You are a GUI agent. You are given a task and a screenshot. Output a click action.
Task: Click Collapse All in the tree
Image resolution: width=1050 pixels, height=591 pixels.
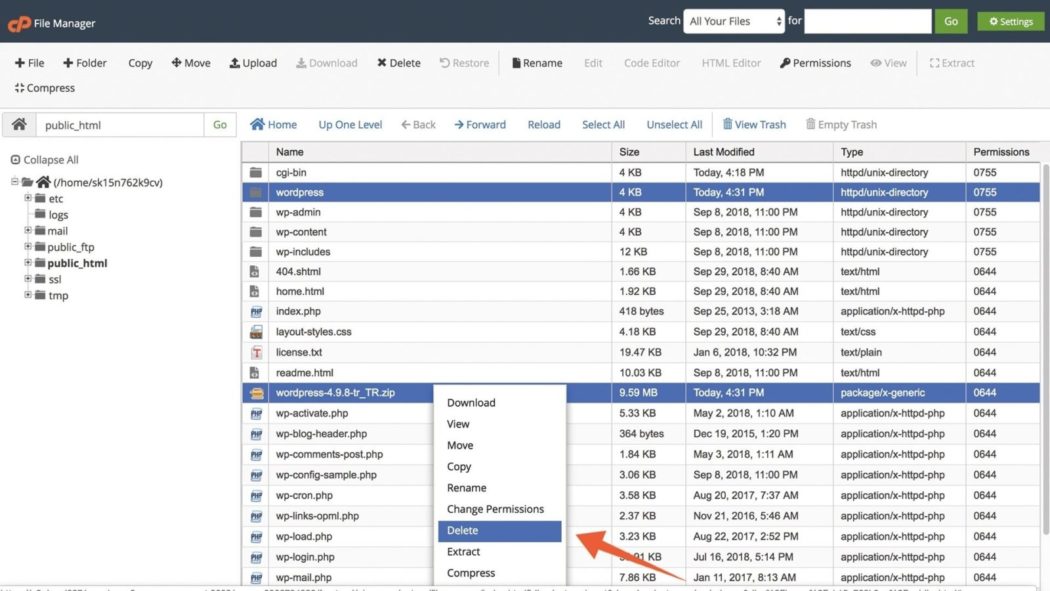click(44, 160)
